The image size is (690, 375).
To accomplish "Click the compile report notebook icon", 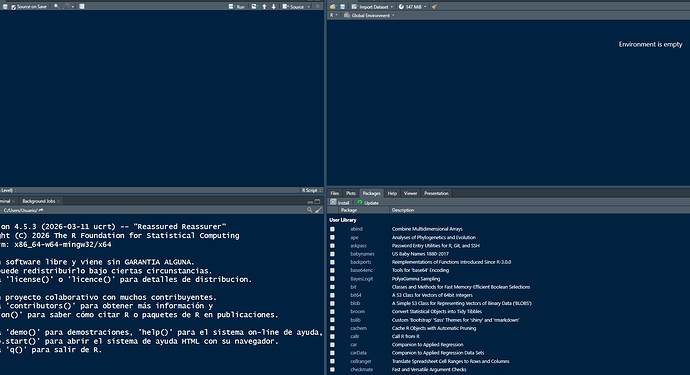I will point(82,7).
